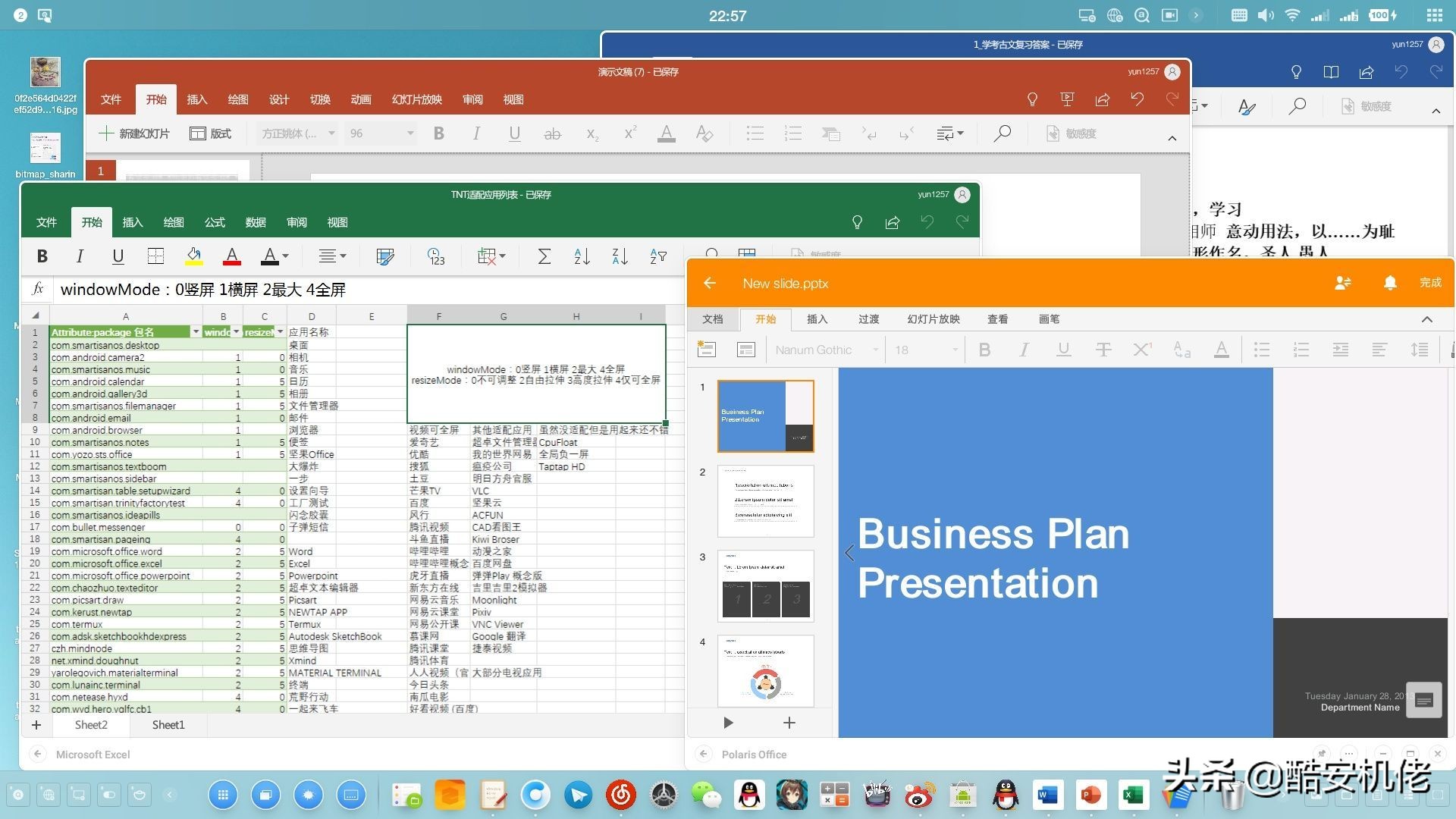This screenshot has width=1456, height=819.
Task: Click the Excel yellow fill color icon
Action: tap(193, 256)
